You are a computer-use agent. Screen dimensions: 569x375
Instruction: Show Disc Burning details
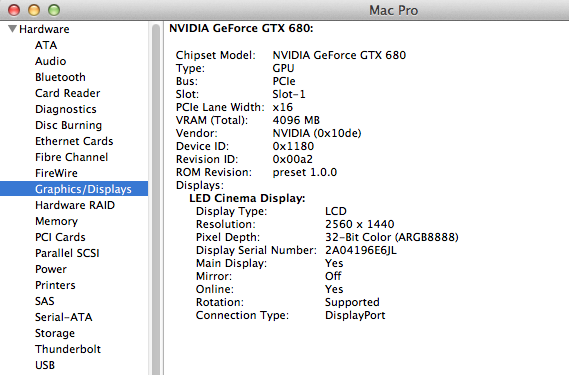69,125
